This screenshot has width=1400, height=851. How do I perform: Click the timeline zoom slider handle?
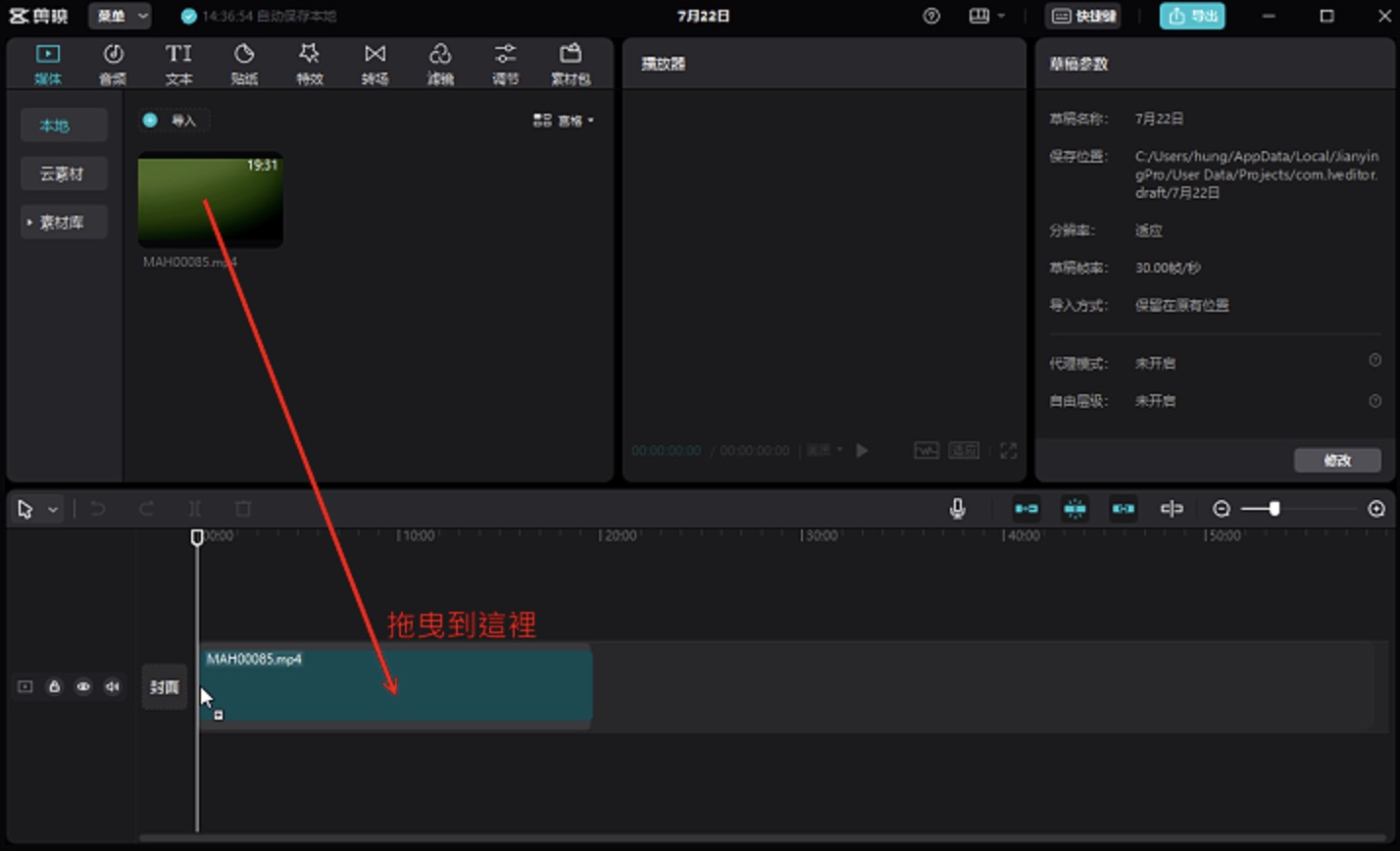point(1274,509)
